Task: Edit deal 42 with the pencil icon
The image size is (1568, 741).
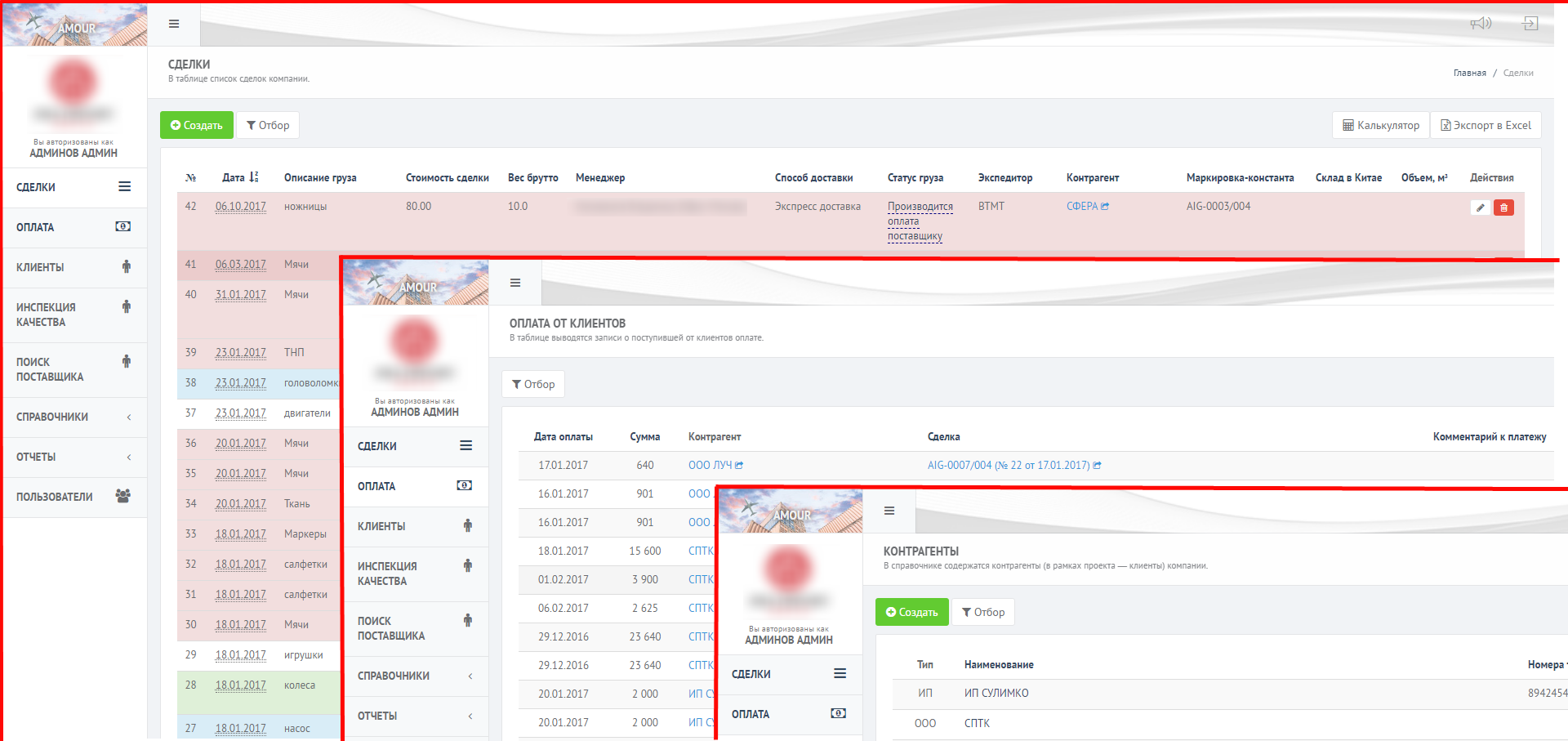Action: point(1480,208)
